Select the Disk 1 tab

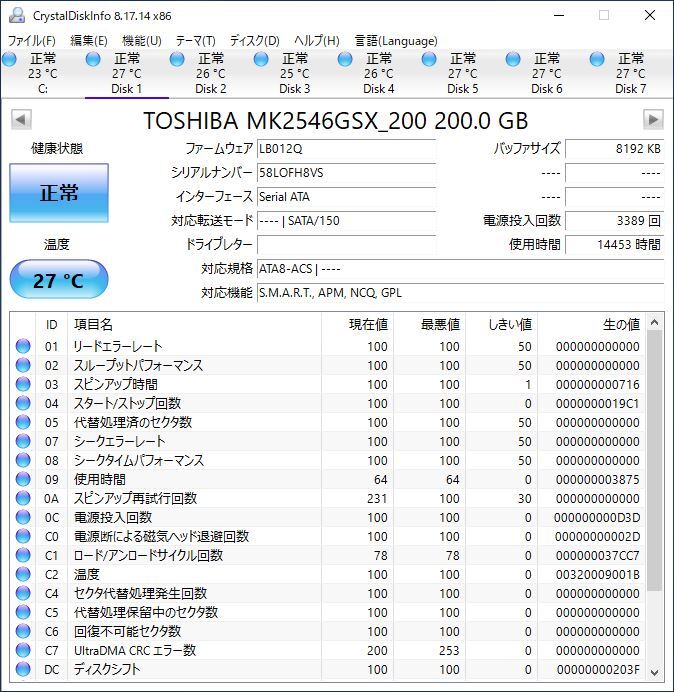click(x=127, y=74)
